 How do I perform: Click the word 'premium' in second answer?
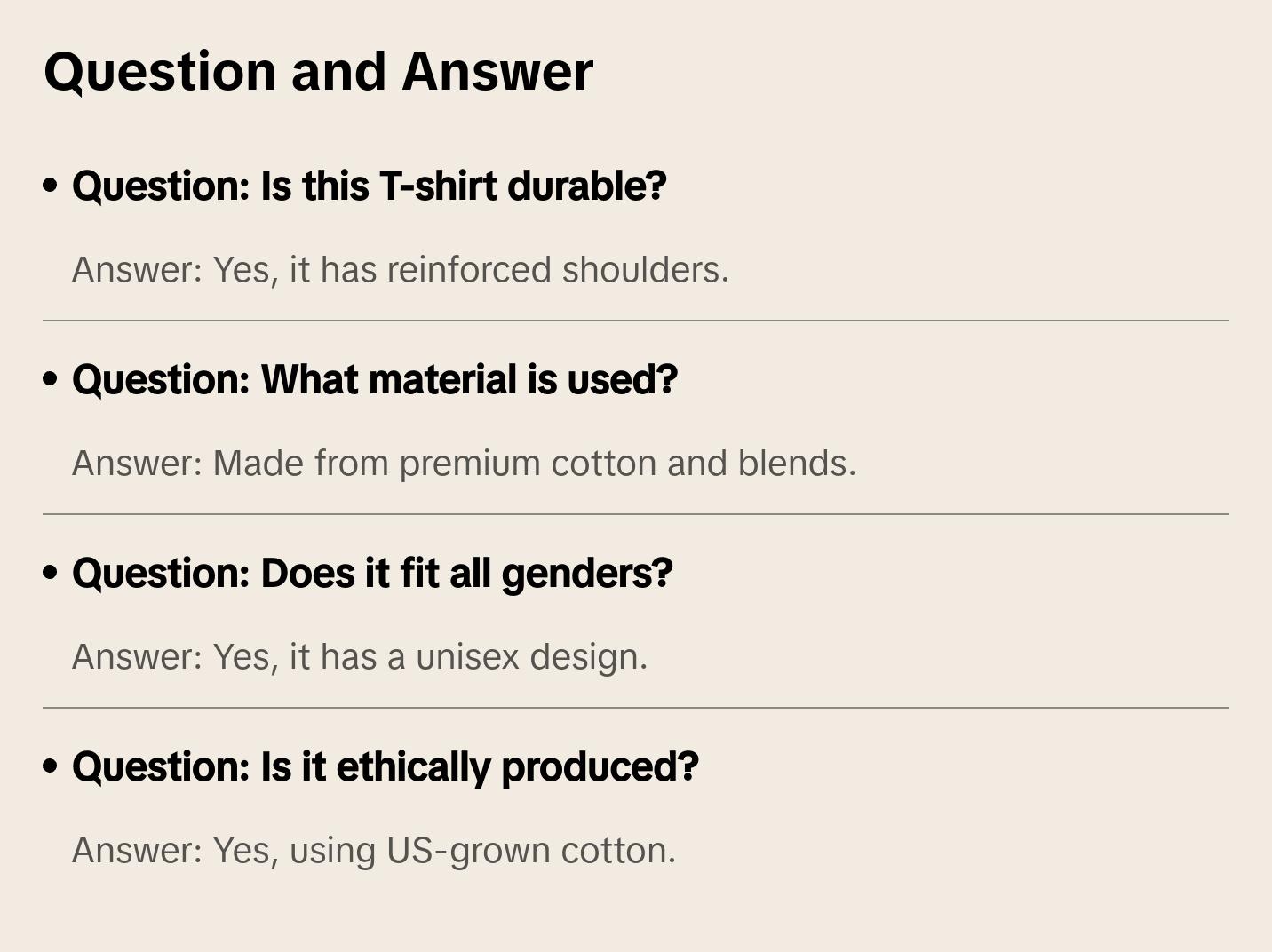469,464
